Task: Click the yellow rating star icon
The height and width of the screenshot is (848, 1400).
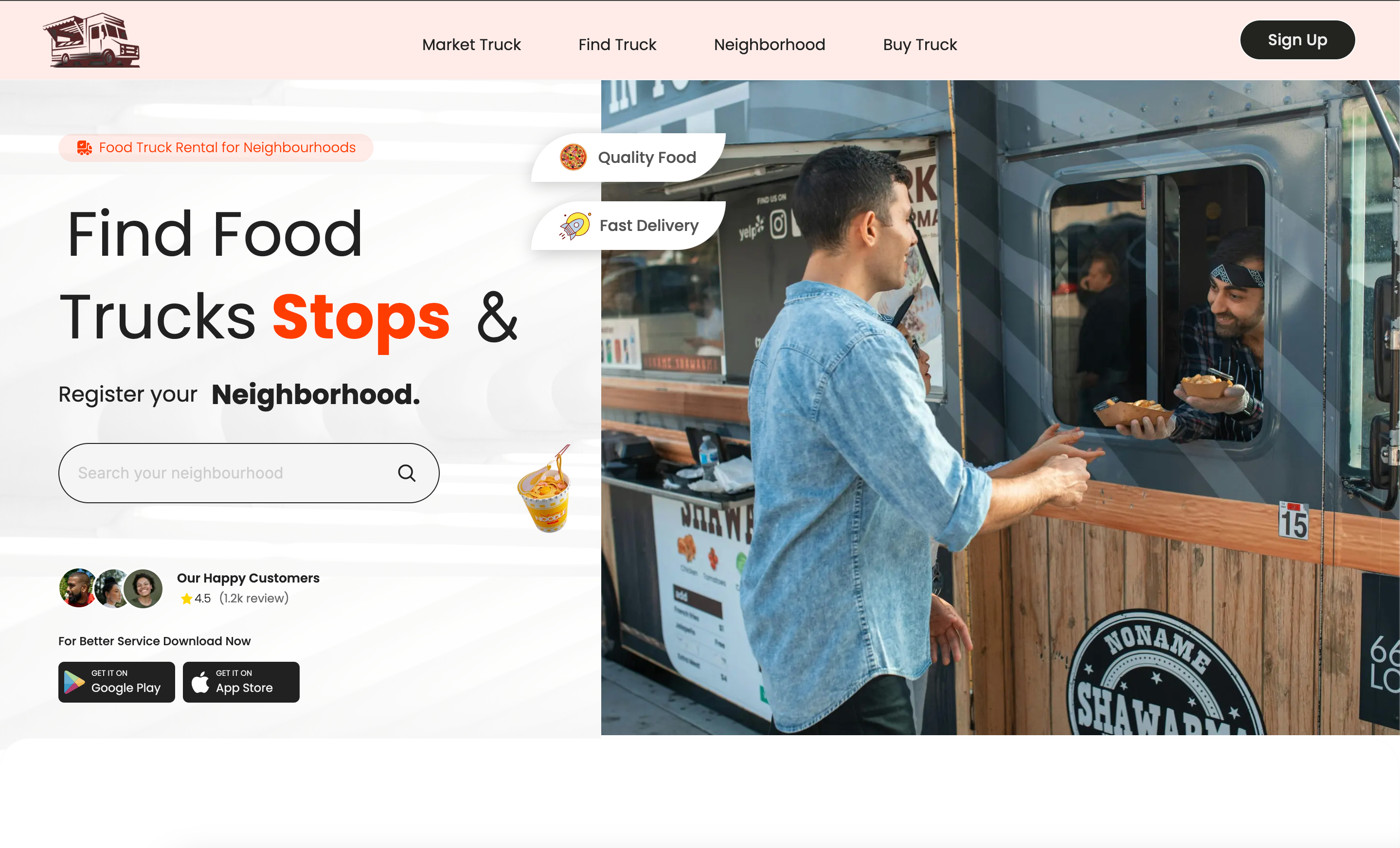Action: tap(186, 598)
